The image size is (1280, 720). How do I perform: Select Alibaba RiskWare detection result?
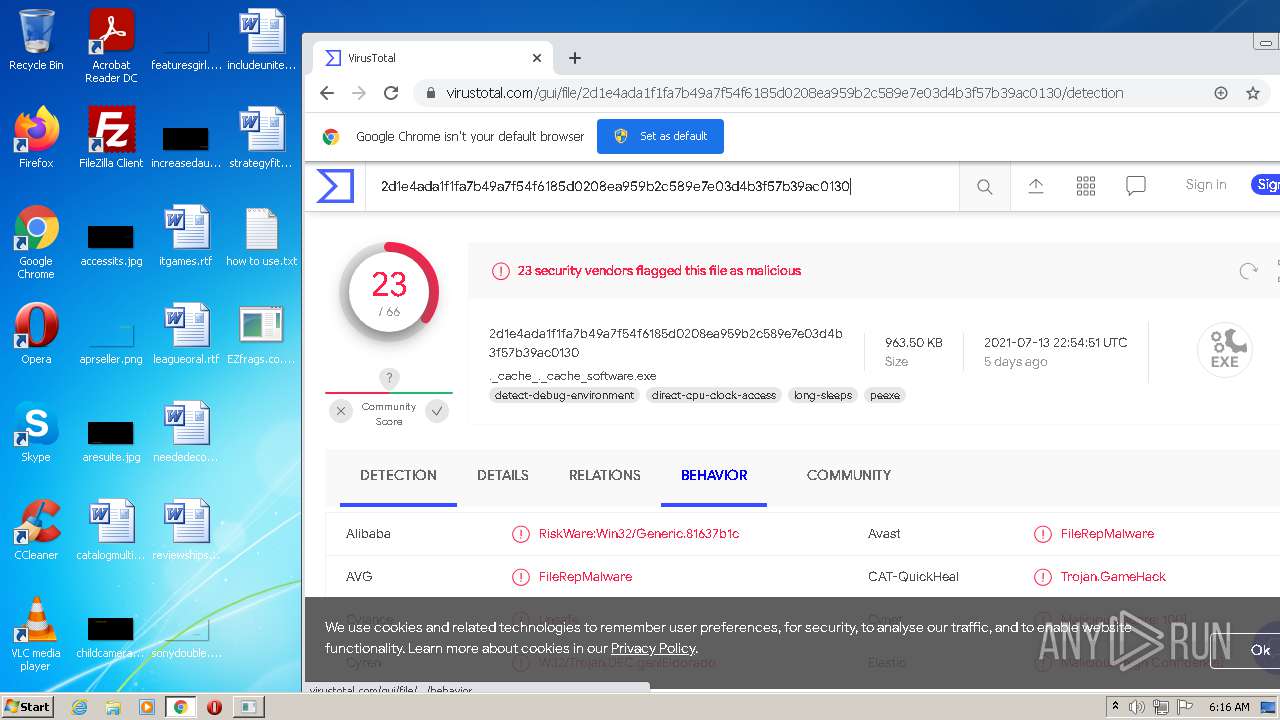click(x=639, y=534)
